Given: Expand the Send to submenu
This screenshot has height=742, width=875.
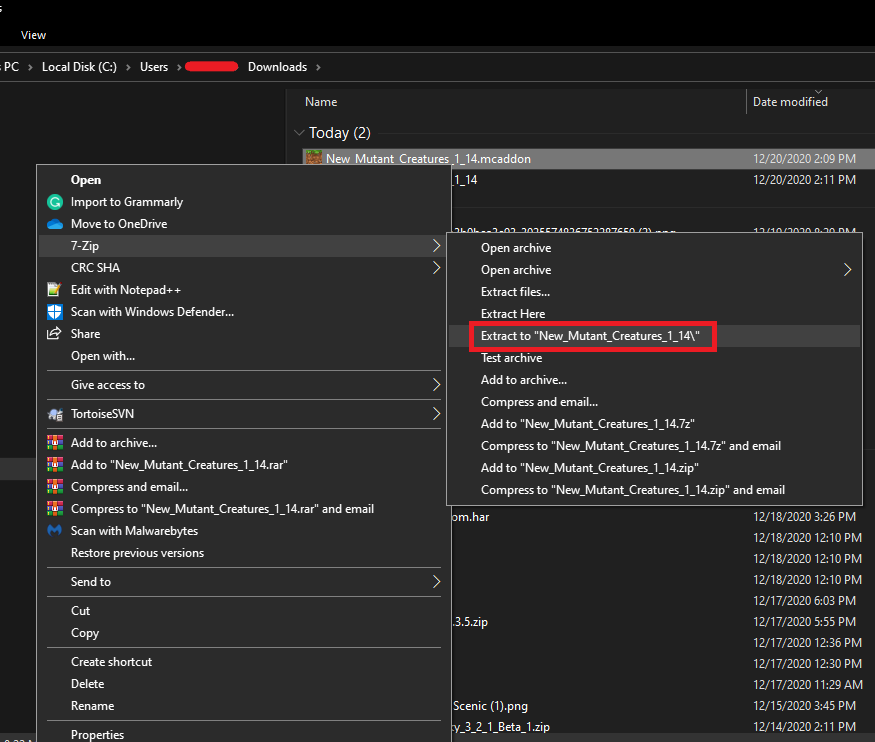Looking at the screenshot, I should [x=435, y=581].
